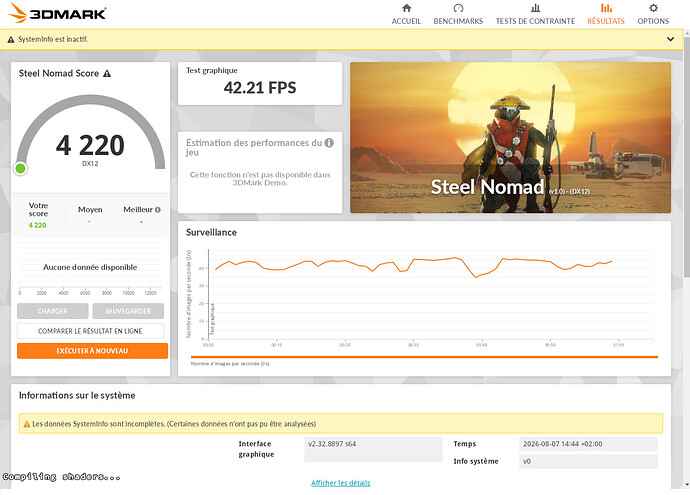Click the 42.21 FPS value
Screen dimensions: 690x495
coord(260,88)
